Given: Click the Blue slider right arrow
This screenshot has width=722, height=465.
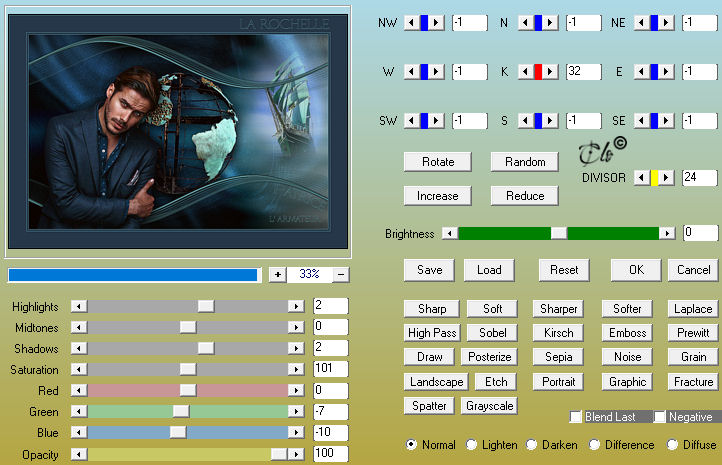Looking at the screenshot, I should (x=296, y=432).
